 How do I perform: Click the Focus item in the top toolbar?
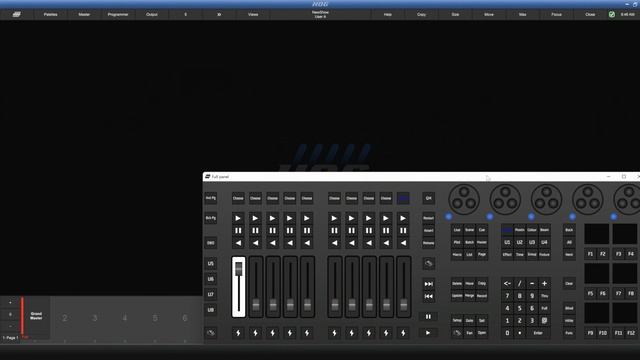[557, 14]
